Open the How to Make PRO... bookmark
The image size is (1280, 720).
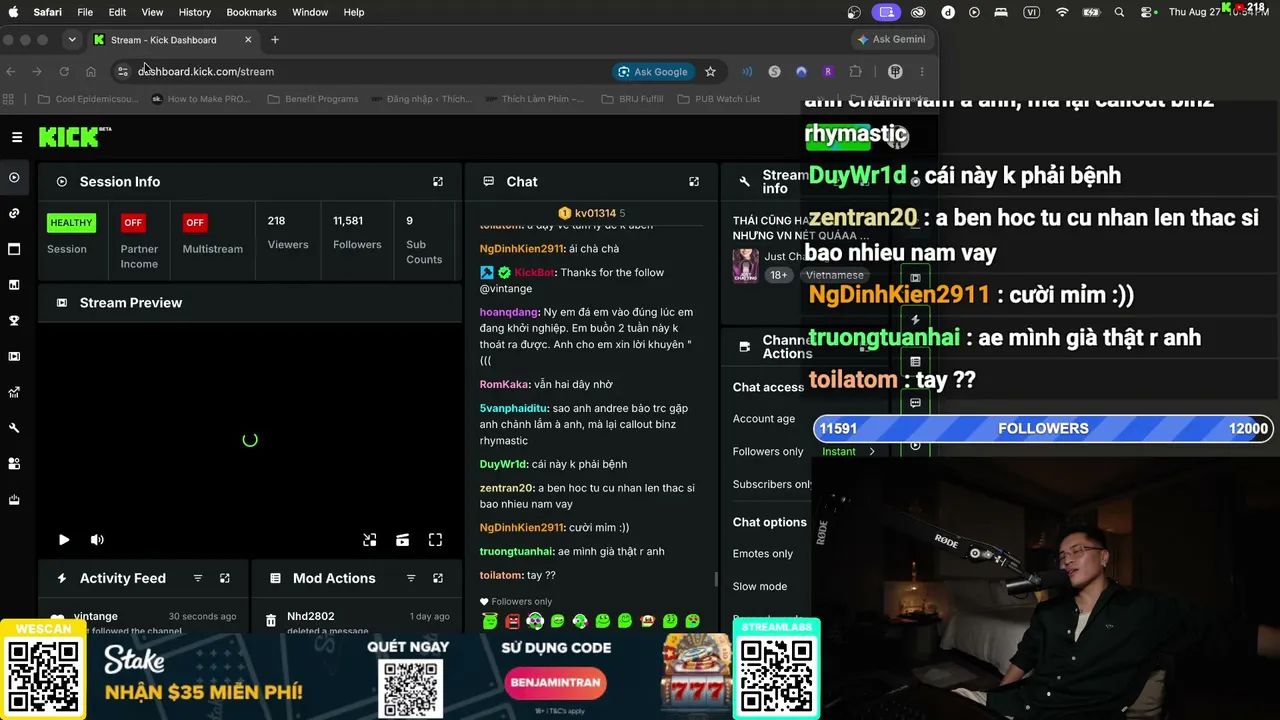coord(201,99)
